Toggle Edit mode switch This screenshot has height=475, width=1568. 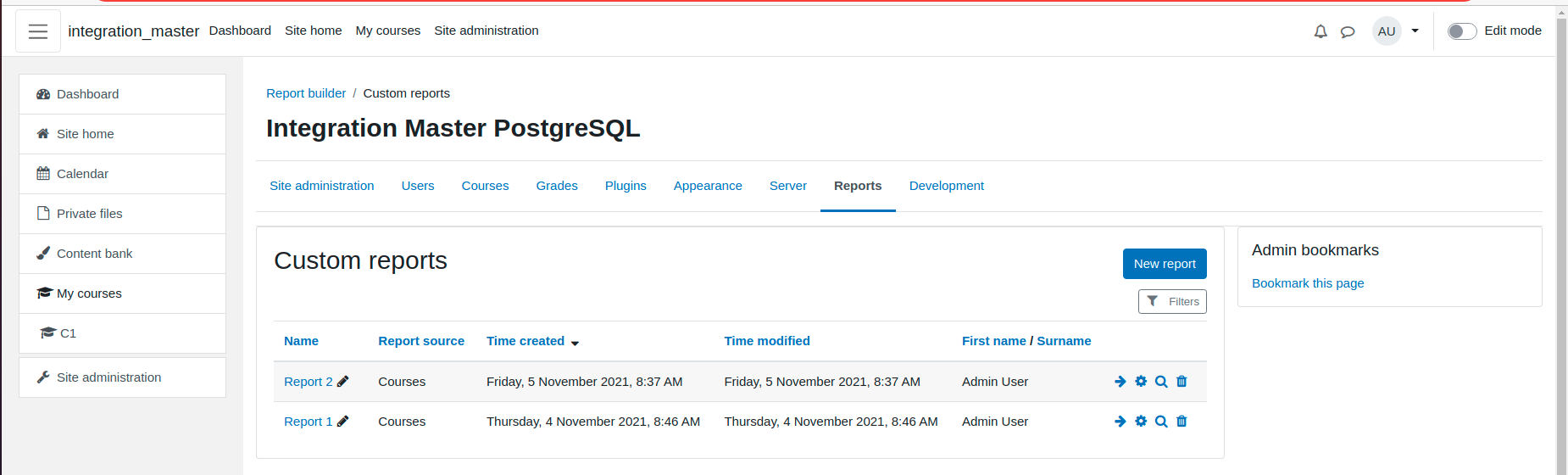pyautogui.click(x=1462, y=31)
